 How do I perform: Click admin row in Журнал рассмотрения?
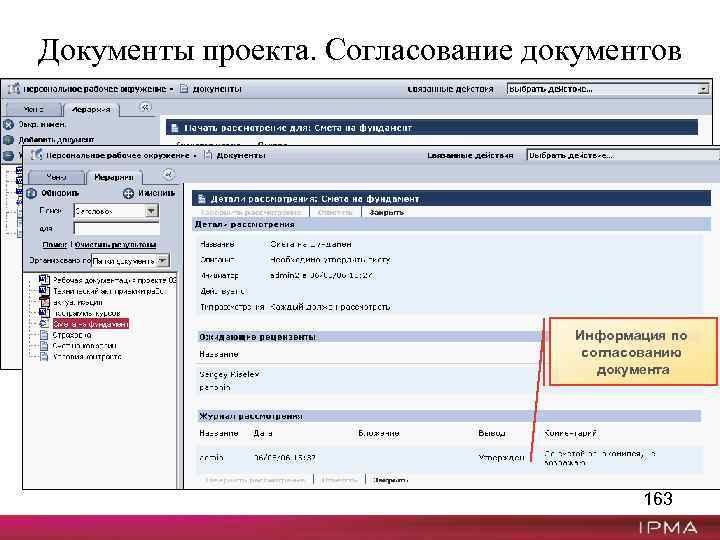(450, 458)
